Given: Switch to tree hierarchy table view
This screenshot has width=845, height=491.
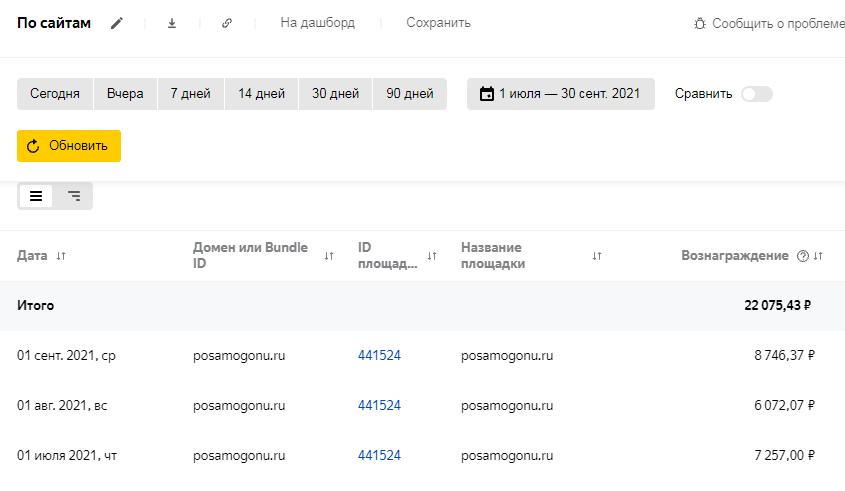Looking at the screenshot, I should coord(74,196).
